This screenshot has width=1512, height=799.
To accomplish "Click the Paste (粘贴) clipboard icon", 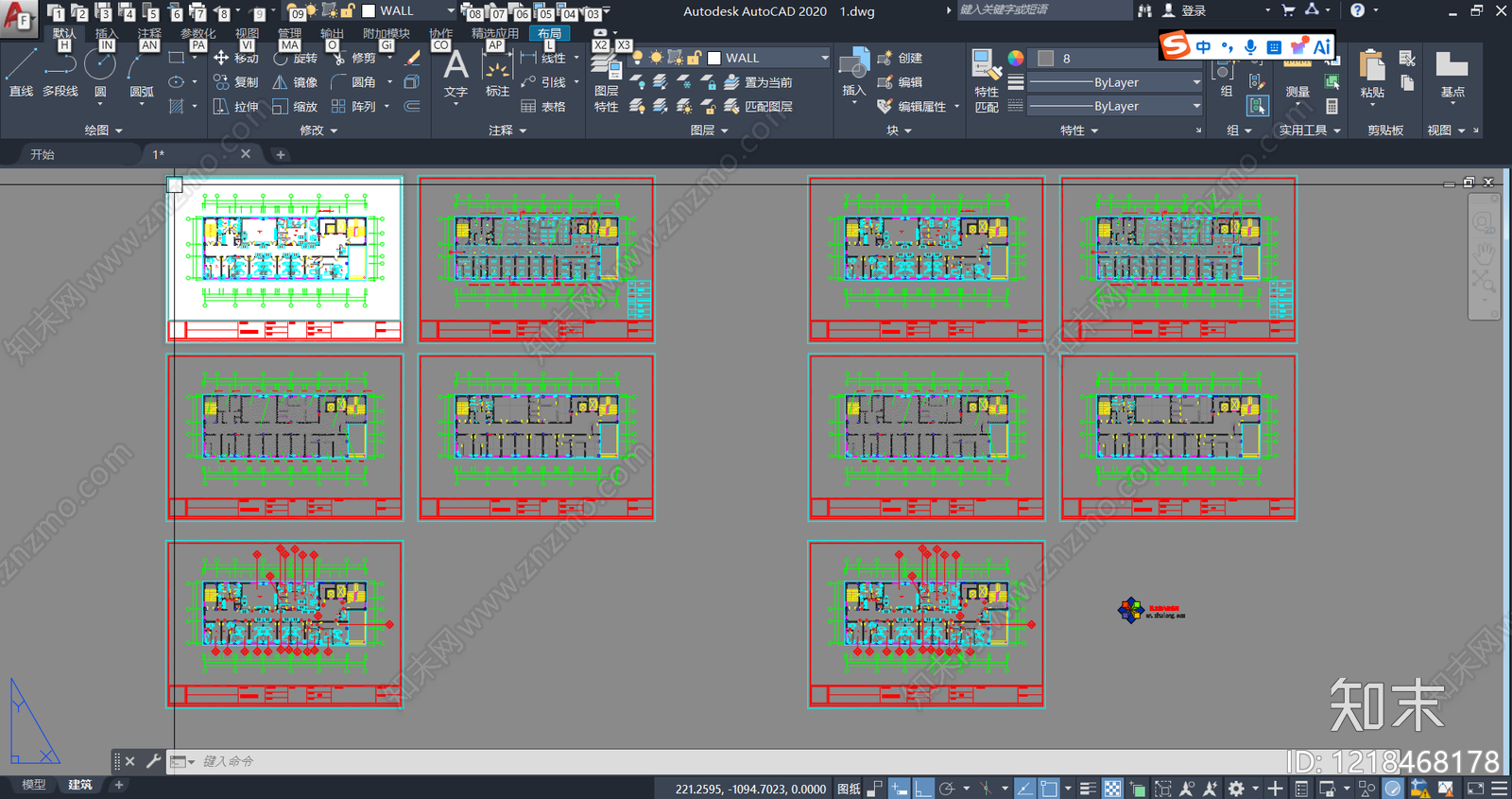I will 1372,76.
